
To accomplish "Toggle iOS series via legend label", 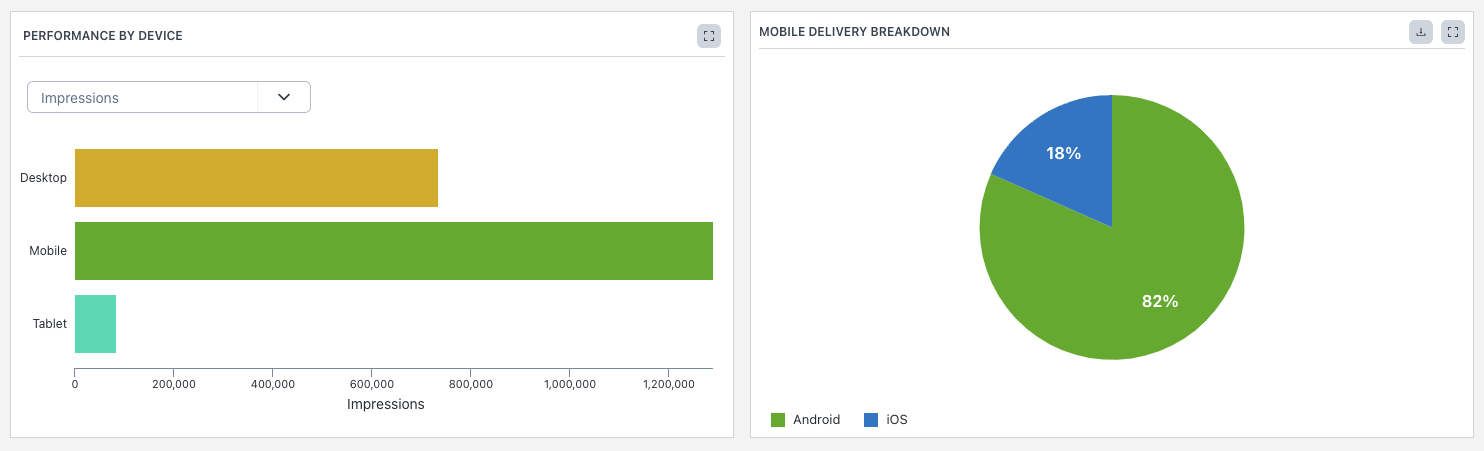I will tap(897, 420).
